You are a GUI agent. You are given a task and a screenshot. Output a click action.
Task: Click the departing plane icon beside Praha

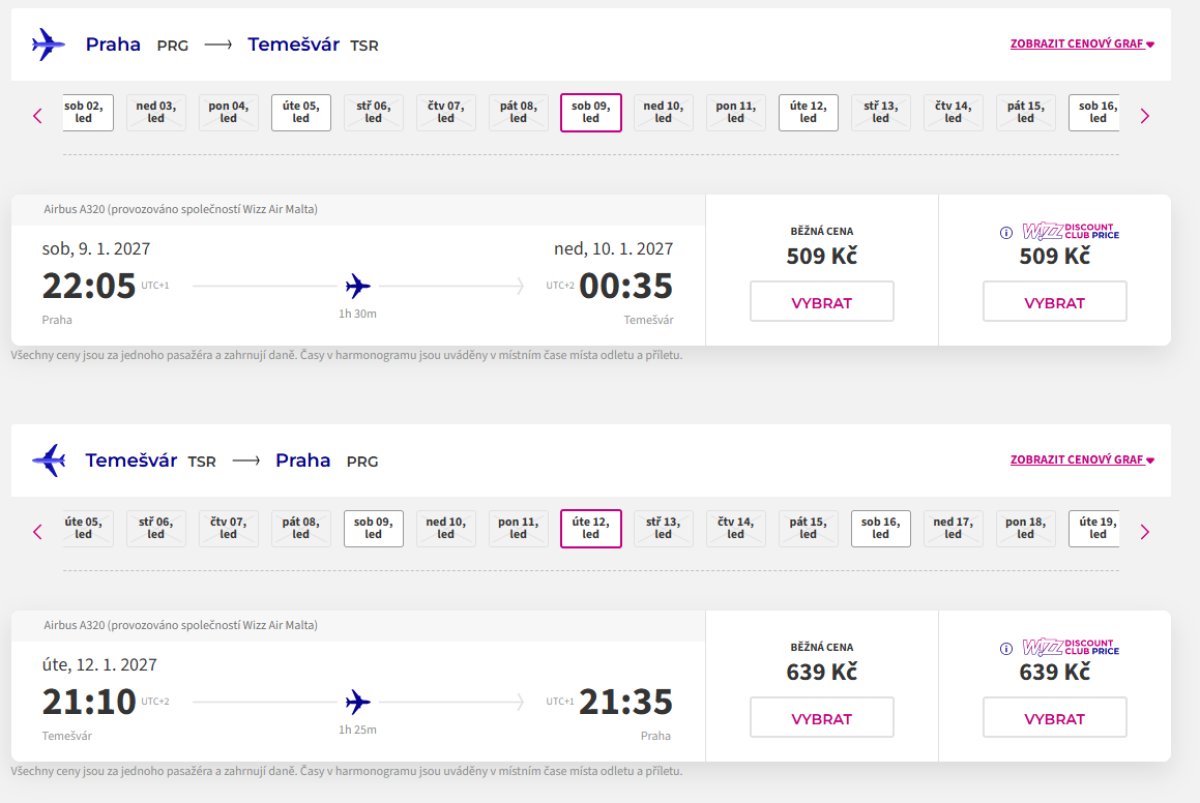(x=48, y=45)
